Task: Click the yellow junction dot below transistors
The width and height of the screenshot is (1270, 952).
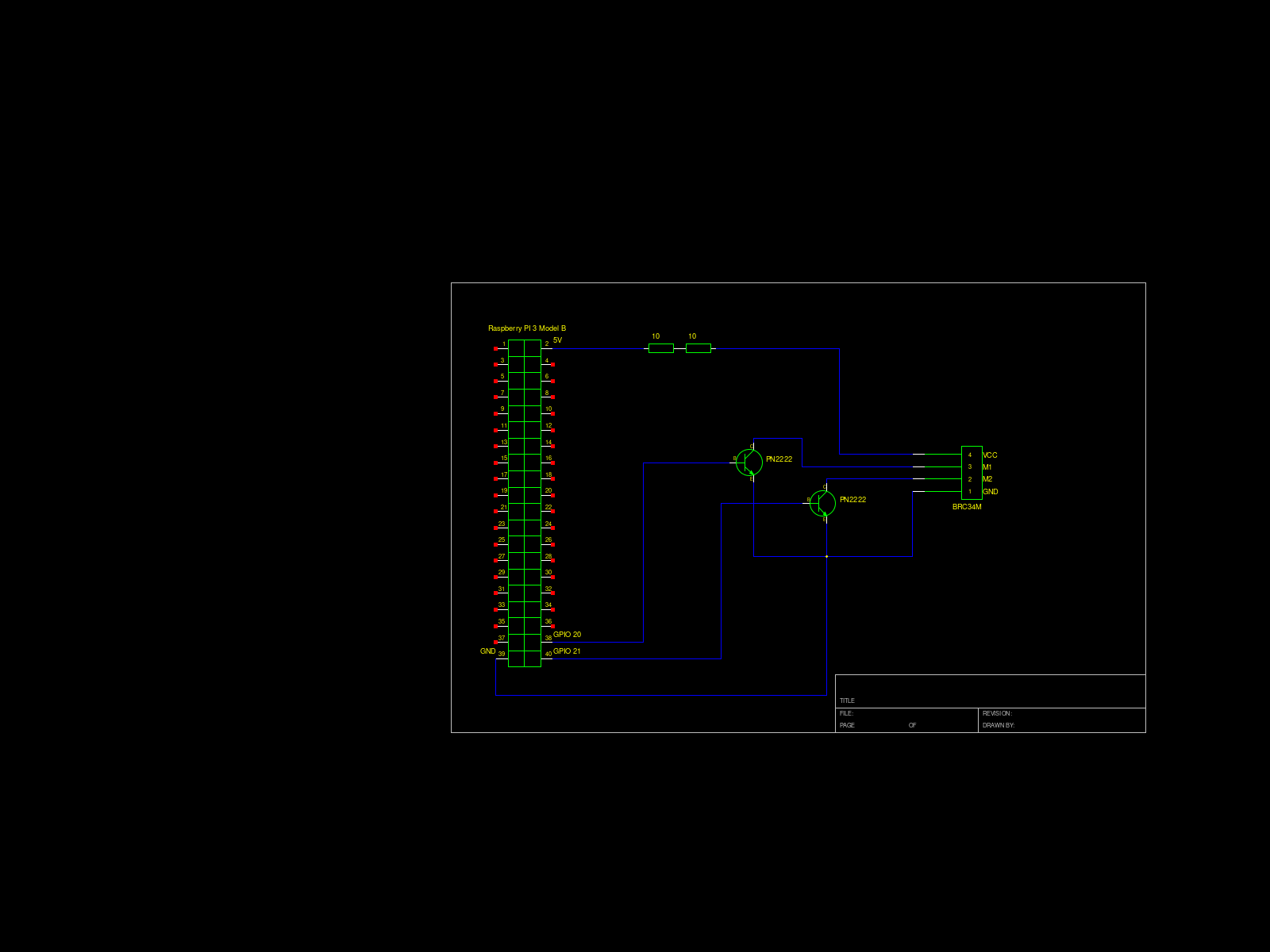Action: [826, 556]
